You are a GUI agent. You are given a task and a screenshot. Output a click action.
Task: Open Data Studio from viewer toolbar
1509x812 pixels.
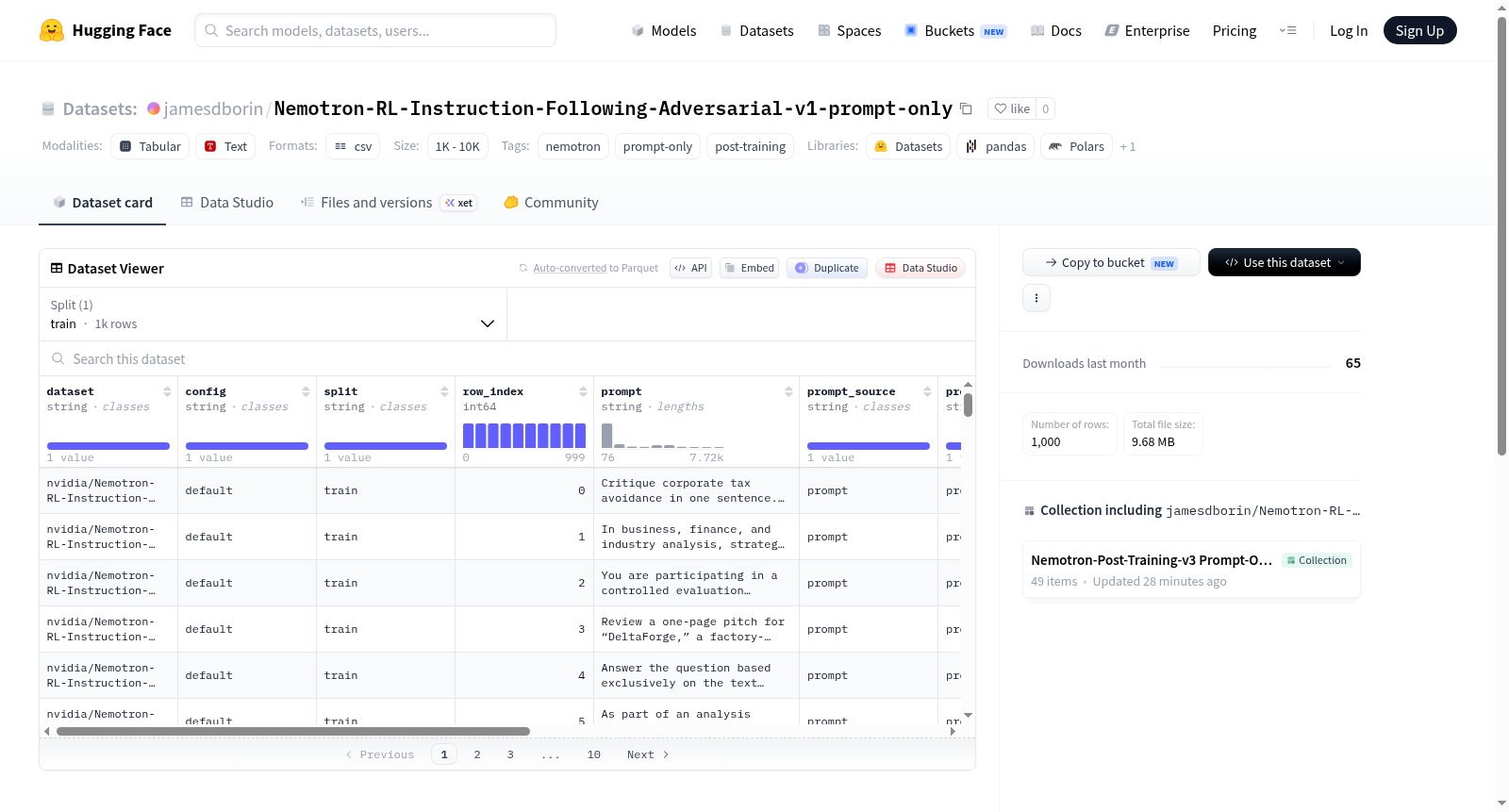(x=920, y=268)
